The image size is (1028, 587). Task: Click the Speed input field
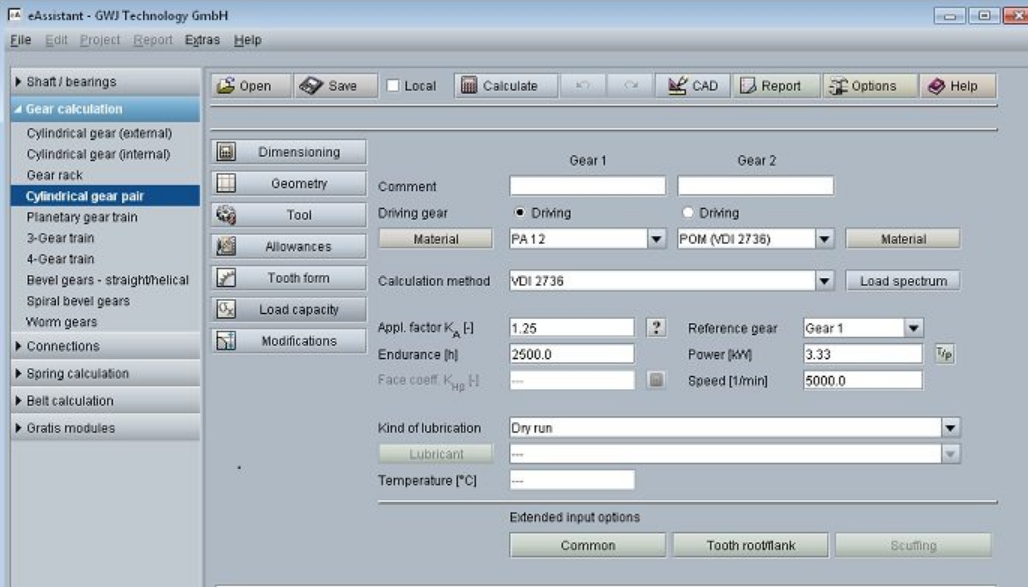point(862,380)
